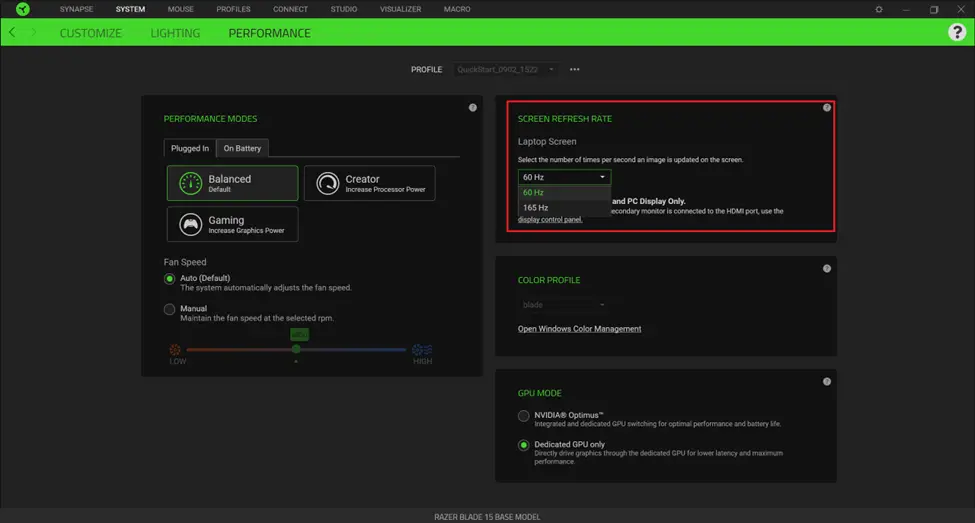Image resolution: width=975 pixels, height=523 pixels.
Task: Expand the Profile dropdown
Action: coord(506,70)
